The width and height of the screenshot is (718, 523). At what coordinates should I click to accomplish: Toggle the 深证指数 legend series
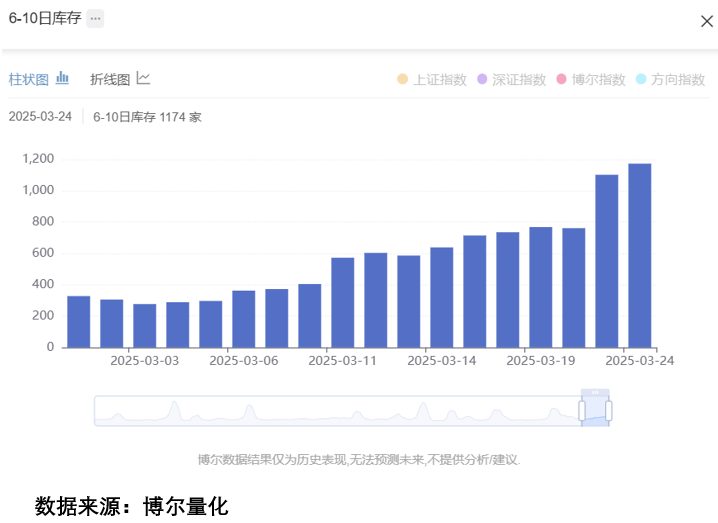(x=511, y=80)
